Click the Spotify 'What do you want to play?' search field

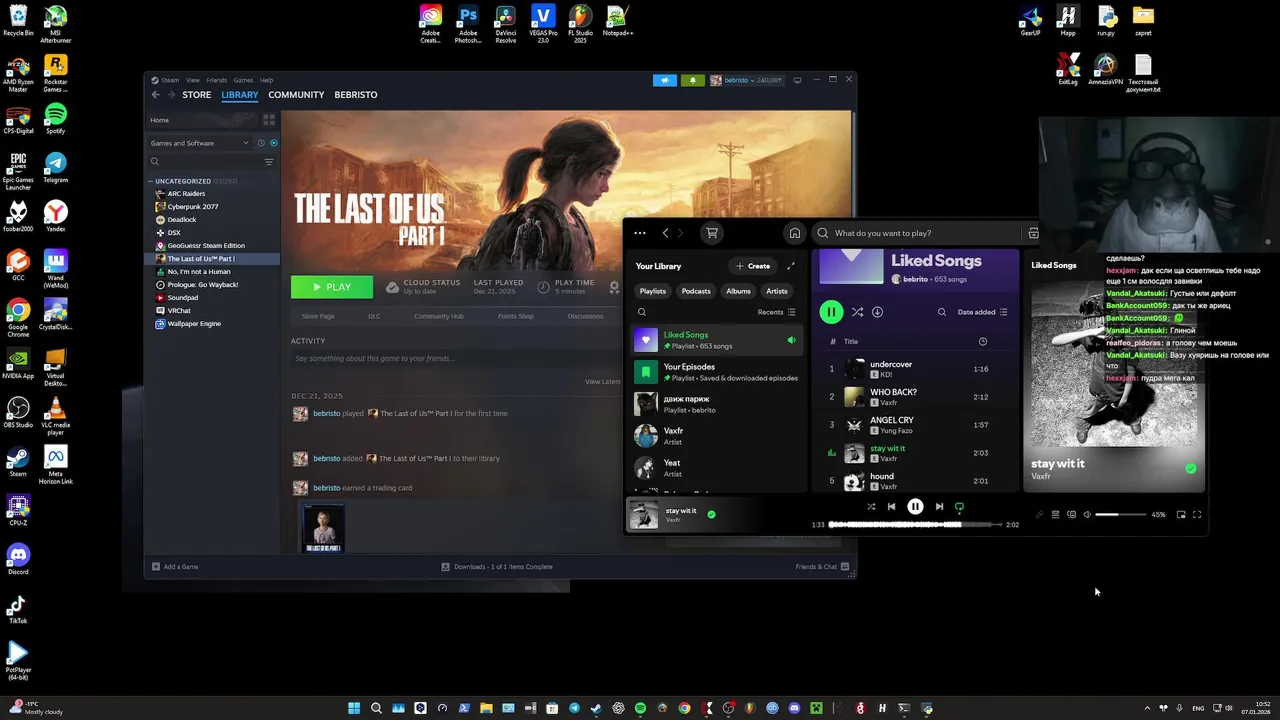point(915,233)
